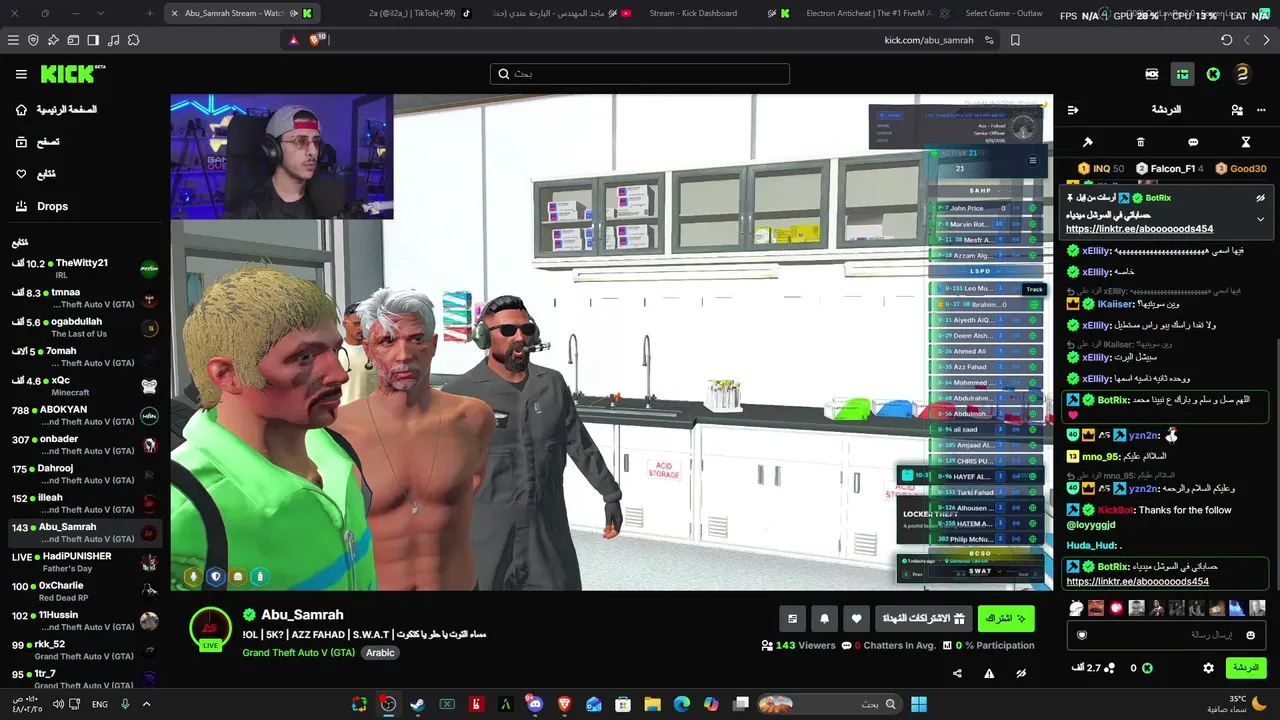
Task: Click the green Subscribe button
Action: 1006,619
